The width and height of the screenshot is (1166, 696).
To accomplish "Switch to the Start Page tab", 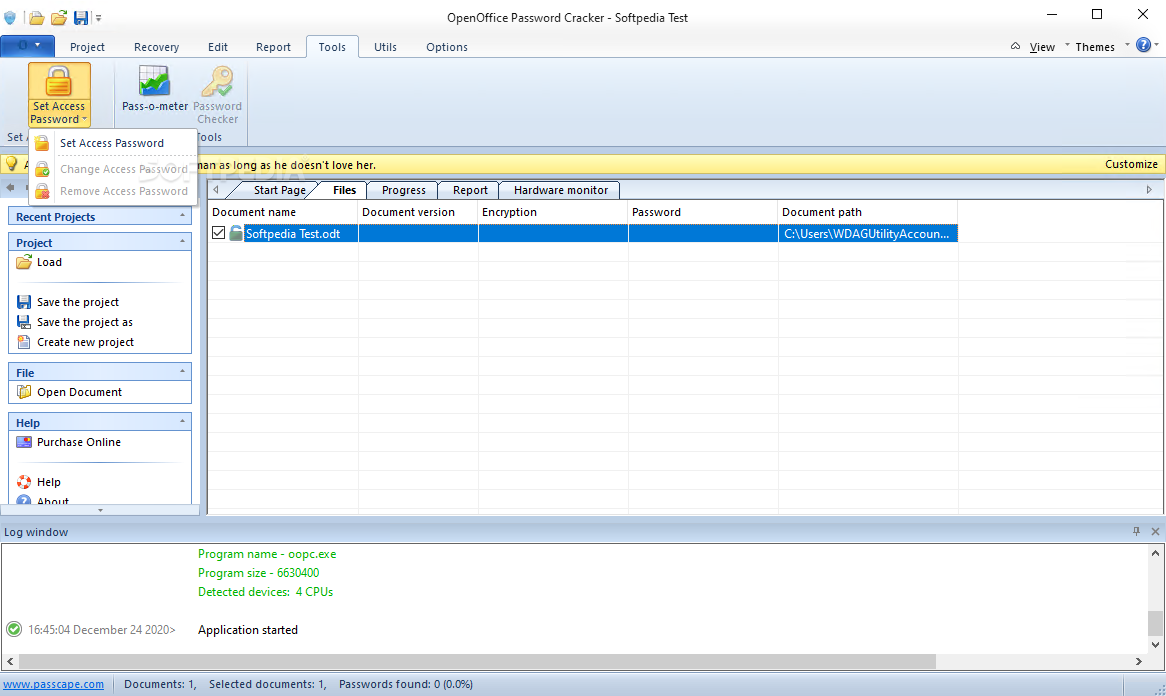I will 279,190.
